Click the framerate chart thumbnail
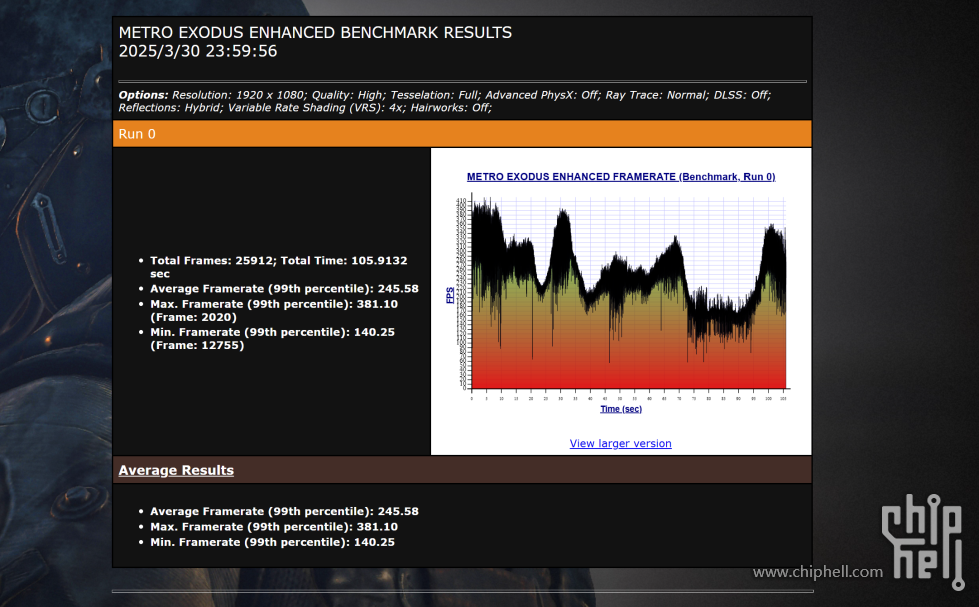This screenshot has width=979, height=607. pyautogui.click(x=621, y=294)
